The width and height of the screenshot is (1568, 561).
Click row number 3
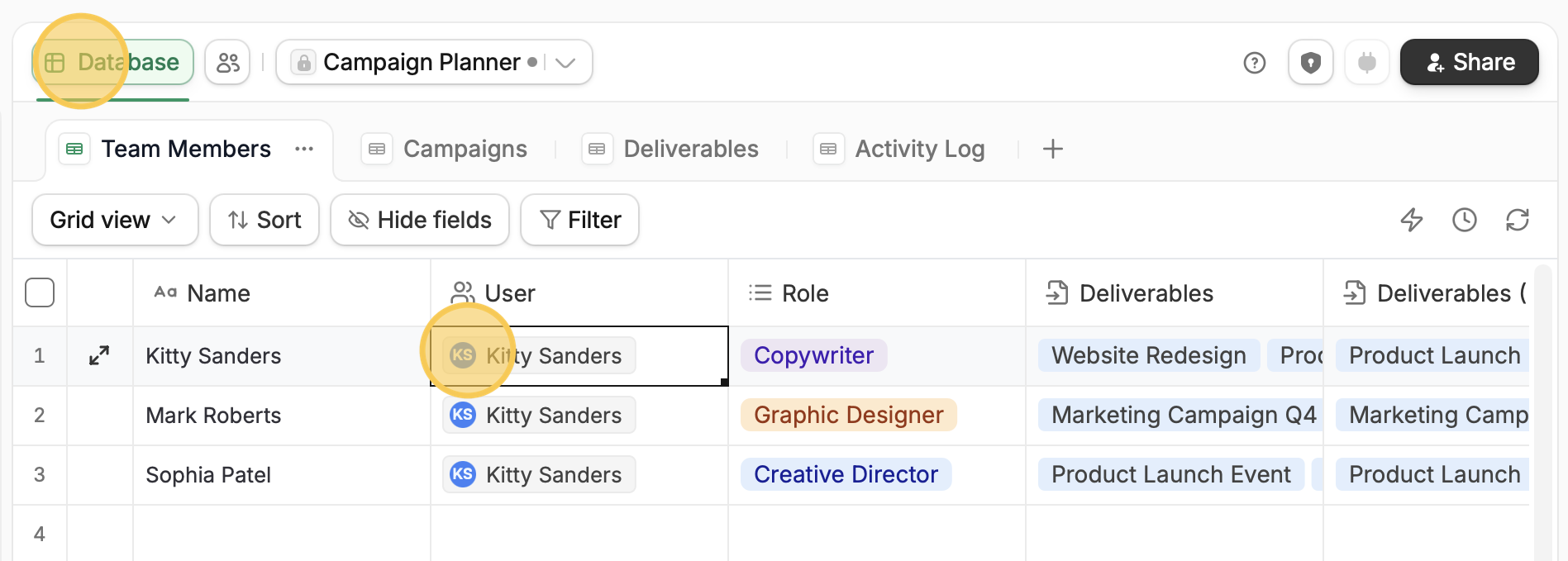(x=39, y=475)
